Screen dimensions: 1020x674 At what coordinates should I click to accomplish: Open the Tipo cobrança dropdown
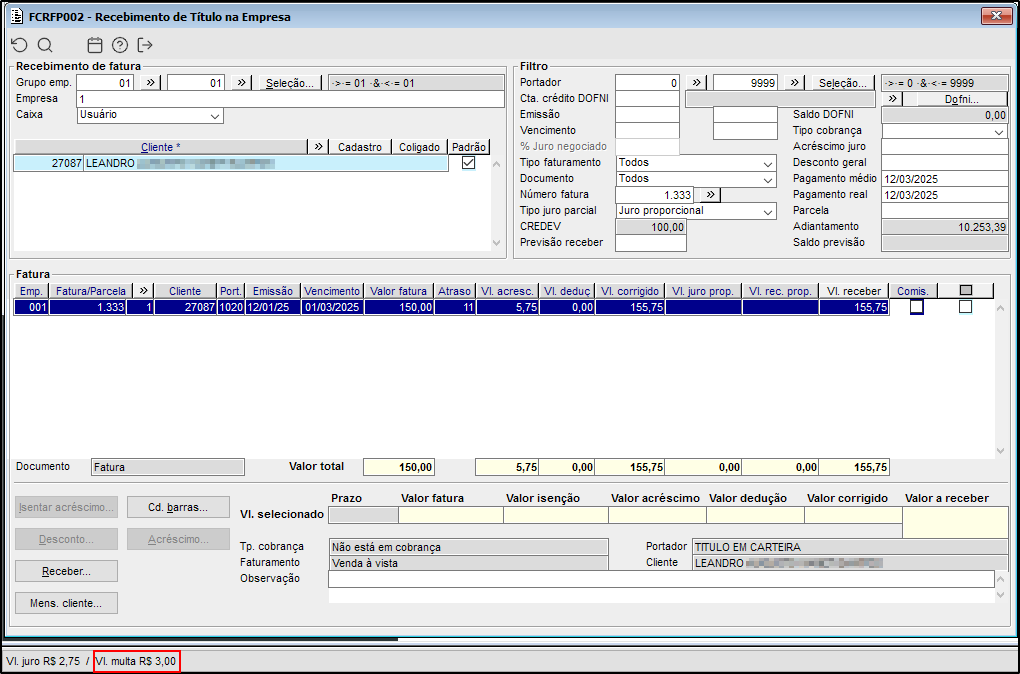click(1000, 131)
